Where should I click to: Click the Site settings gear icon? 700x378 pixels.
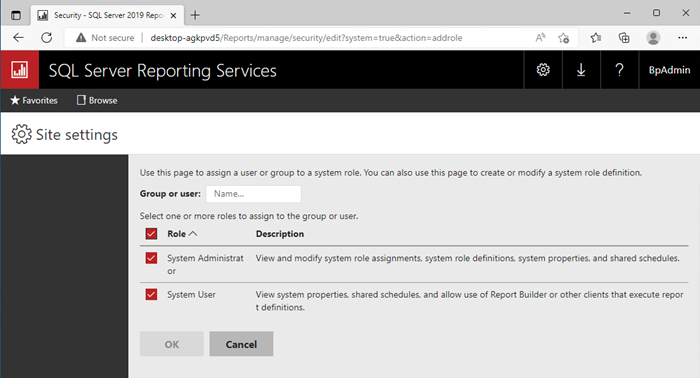click(x=21, y=134)
